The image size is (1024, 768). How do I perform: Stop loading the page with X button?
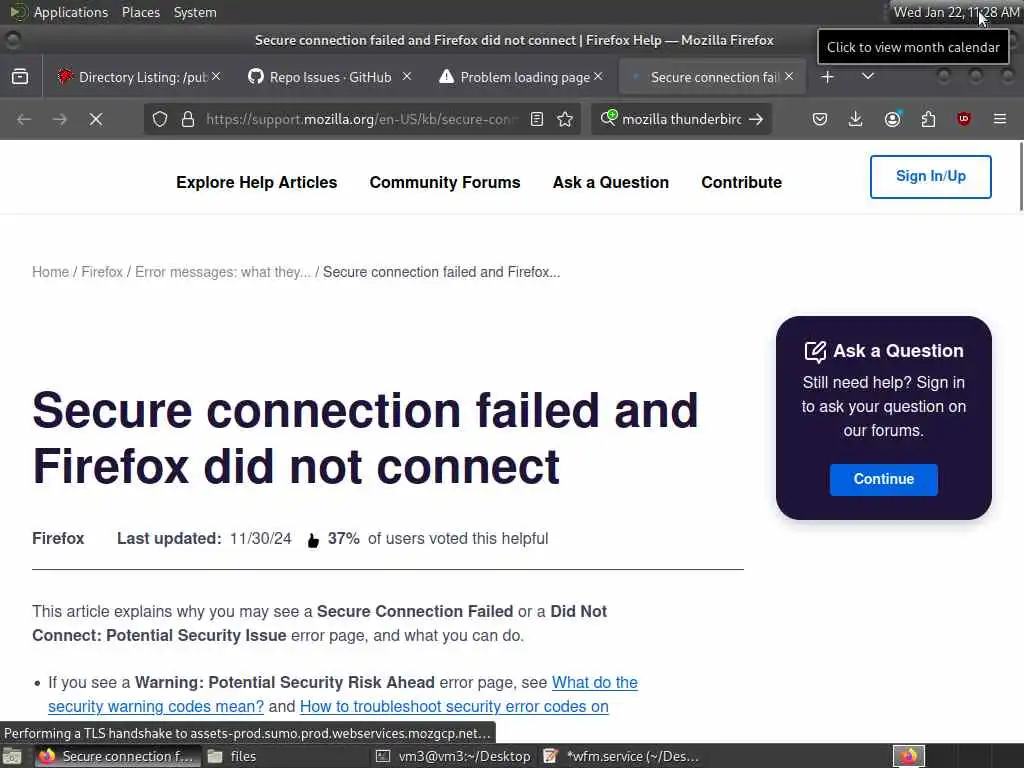click(95, 119)
